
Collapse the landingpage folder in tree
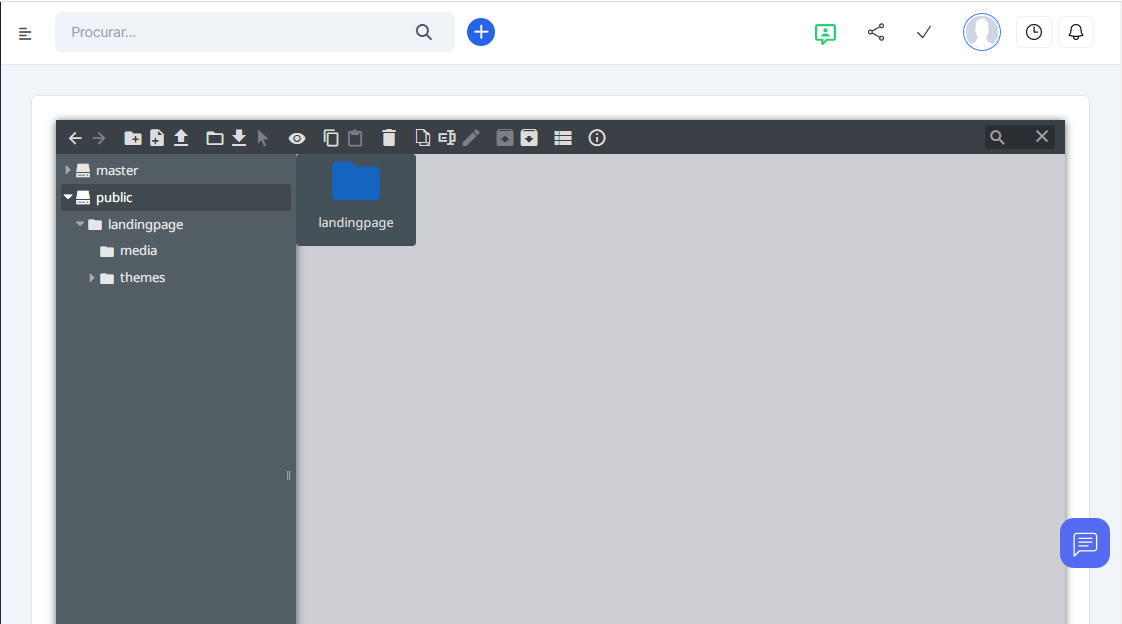tap(80, 224)
